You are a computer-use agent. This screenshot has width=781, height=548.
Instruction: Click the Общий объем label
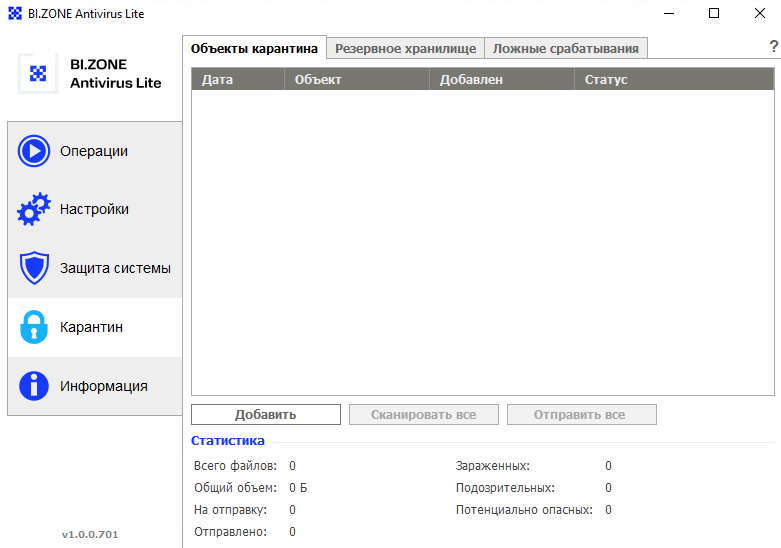[235, 488]
